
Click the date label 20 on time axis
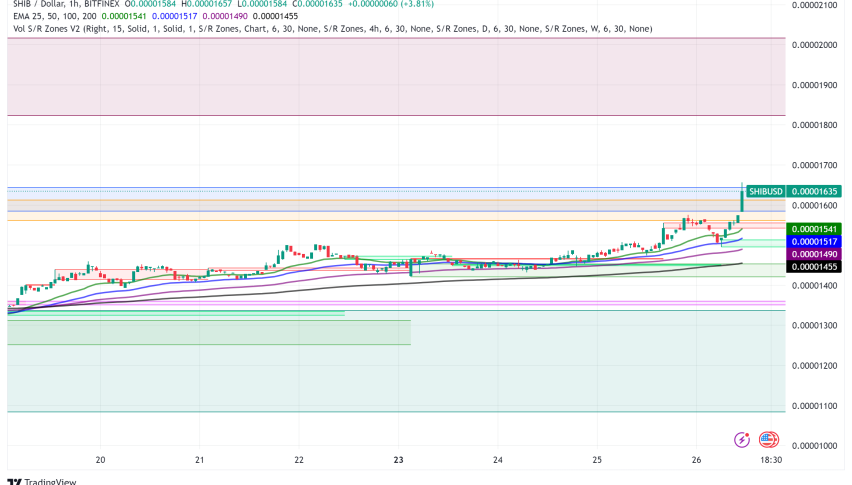pyautogui.click(x=101, y=460)
